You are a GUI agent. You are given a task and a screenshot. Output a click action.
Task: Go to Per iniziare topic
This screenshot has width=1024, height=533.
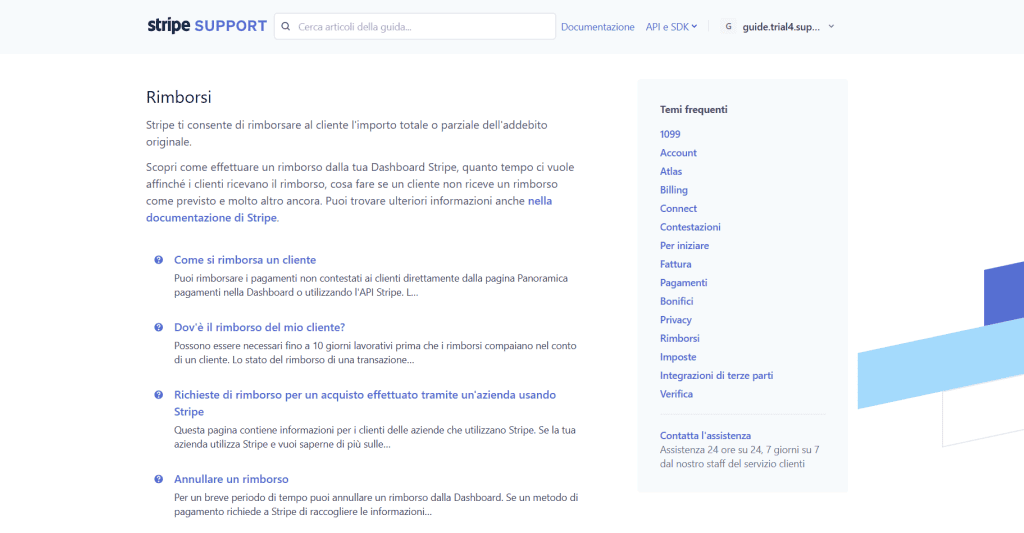pyautogui.click(x=684, y=246)
